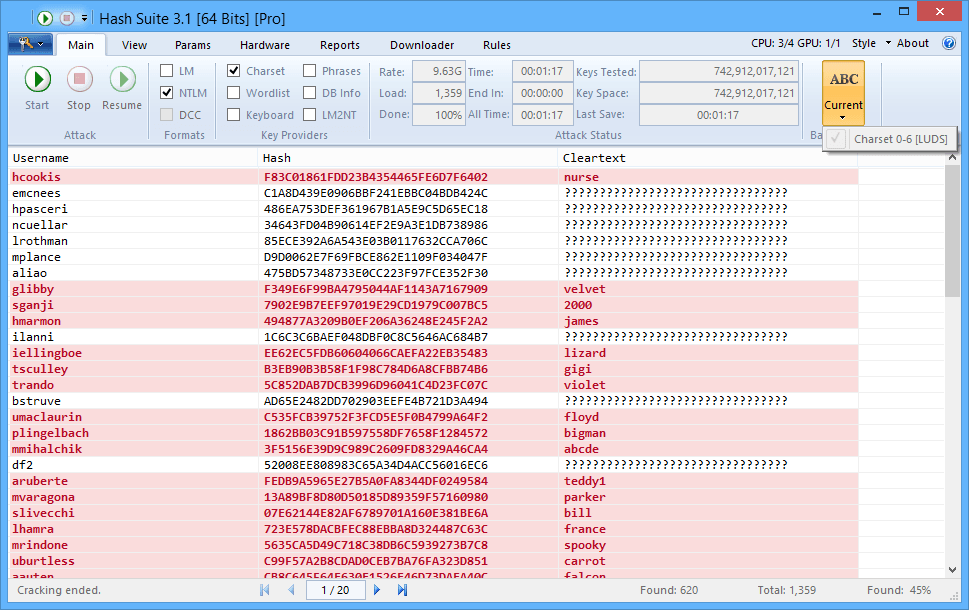This screenshot has height=610, width=969.
Task: Click the scrollbar up arrow
Action: coord(952,158)
